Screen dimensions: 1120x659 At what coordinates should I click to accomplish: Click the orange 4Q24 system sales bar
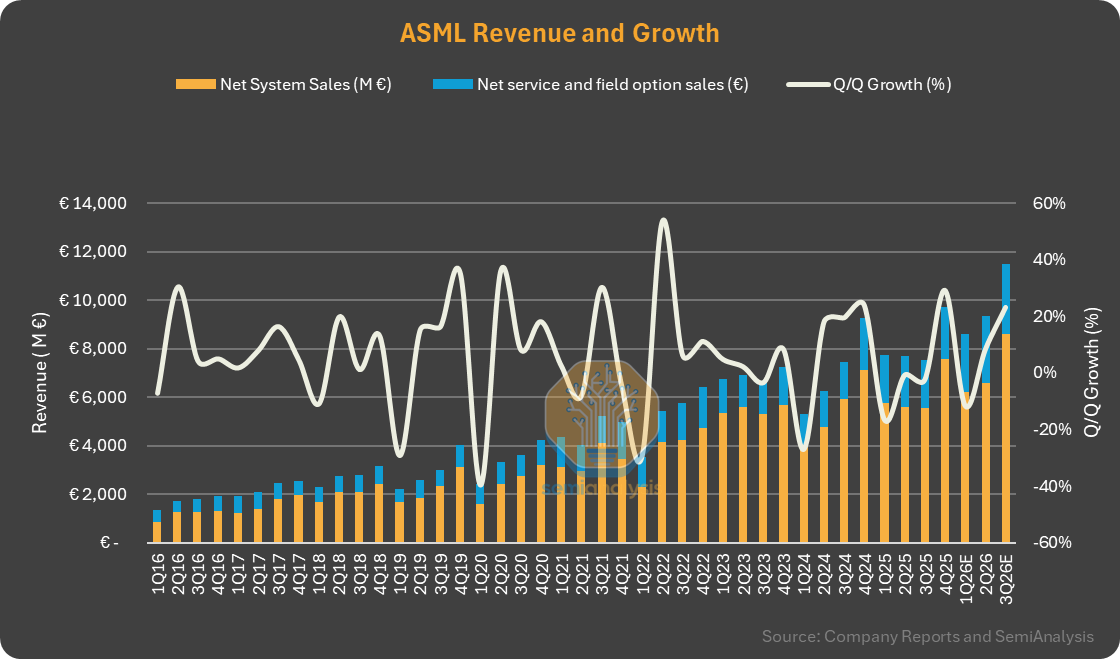(x=865, y=456)
